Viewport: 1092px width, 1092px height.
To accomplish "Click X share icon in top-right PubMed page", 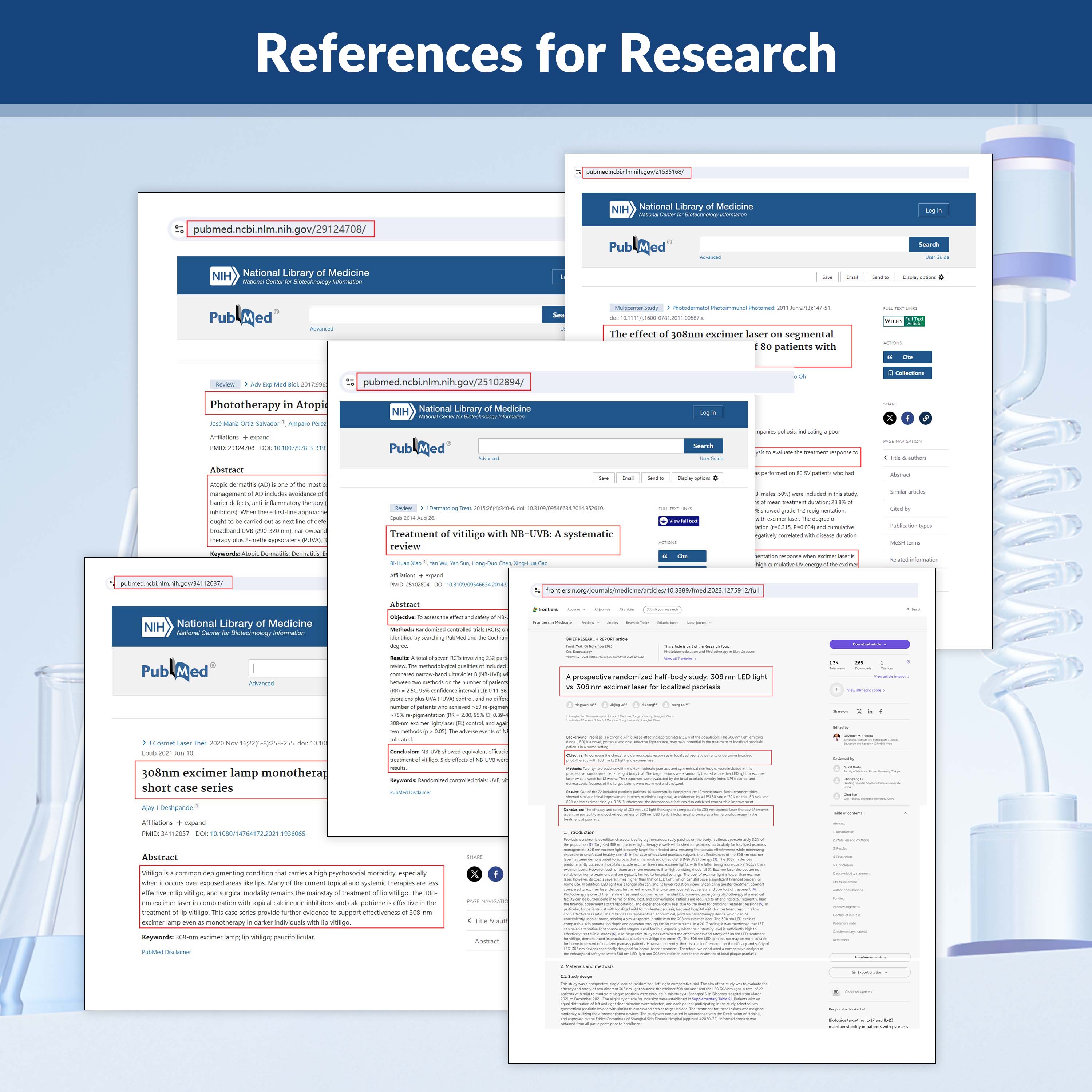I will [890, 418].
